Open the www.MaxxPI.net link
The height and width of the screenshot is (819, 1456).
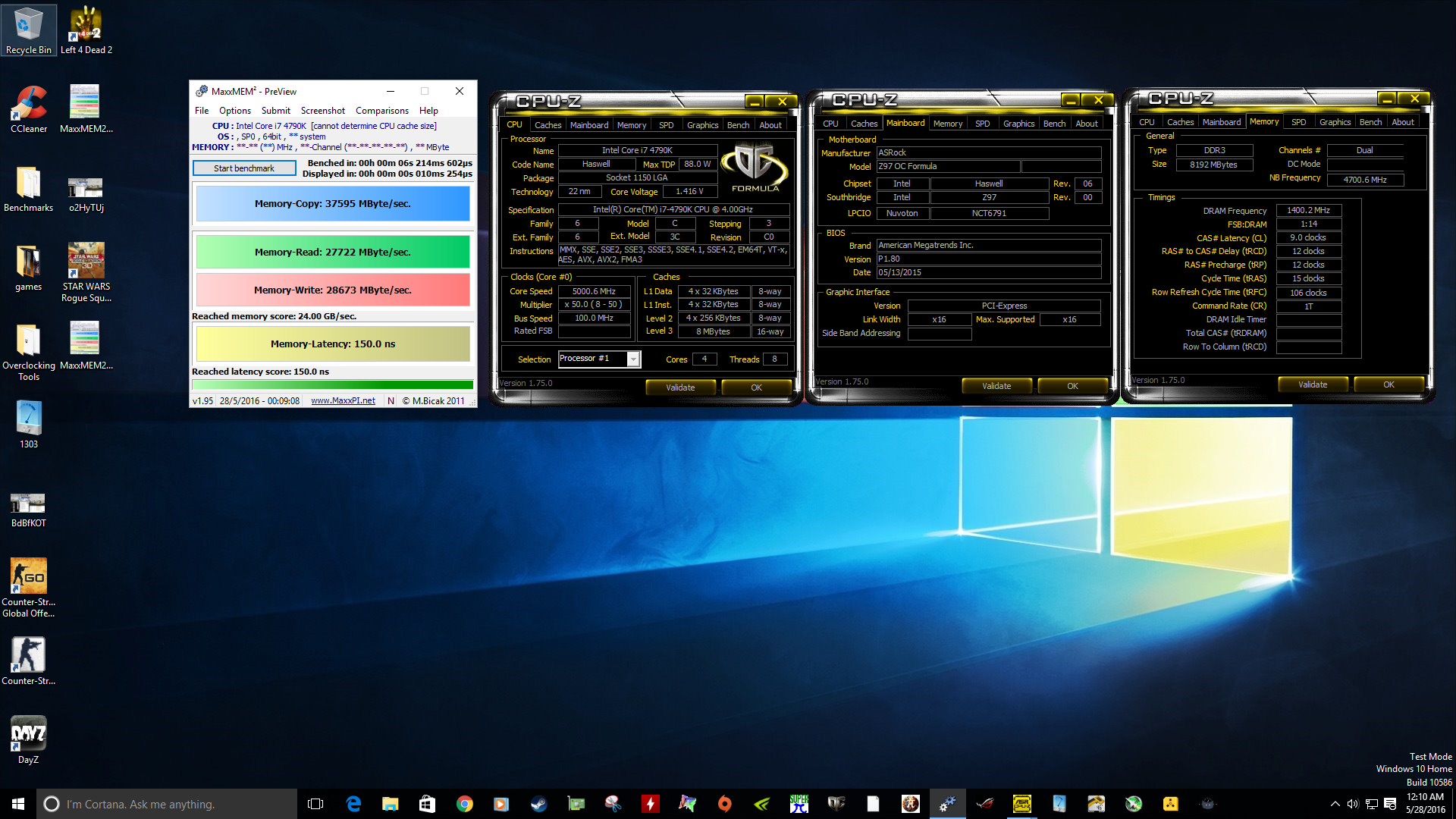343,400
